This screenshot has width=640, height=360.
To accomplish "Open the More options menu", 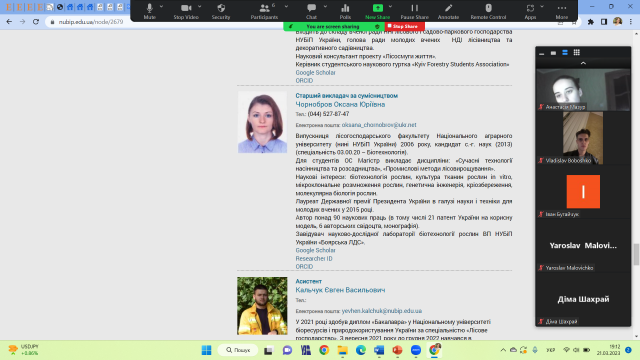I will [x=562, y=11].
